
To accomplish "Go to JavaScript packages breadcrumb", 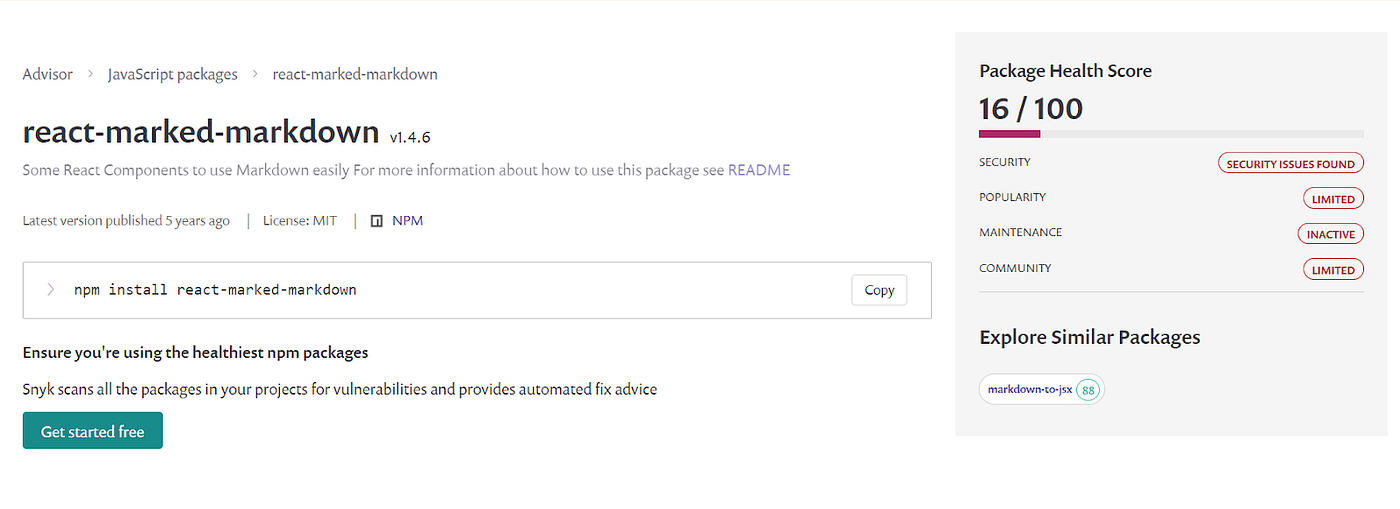I will tap(173, 74).
